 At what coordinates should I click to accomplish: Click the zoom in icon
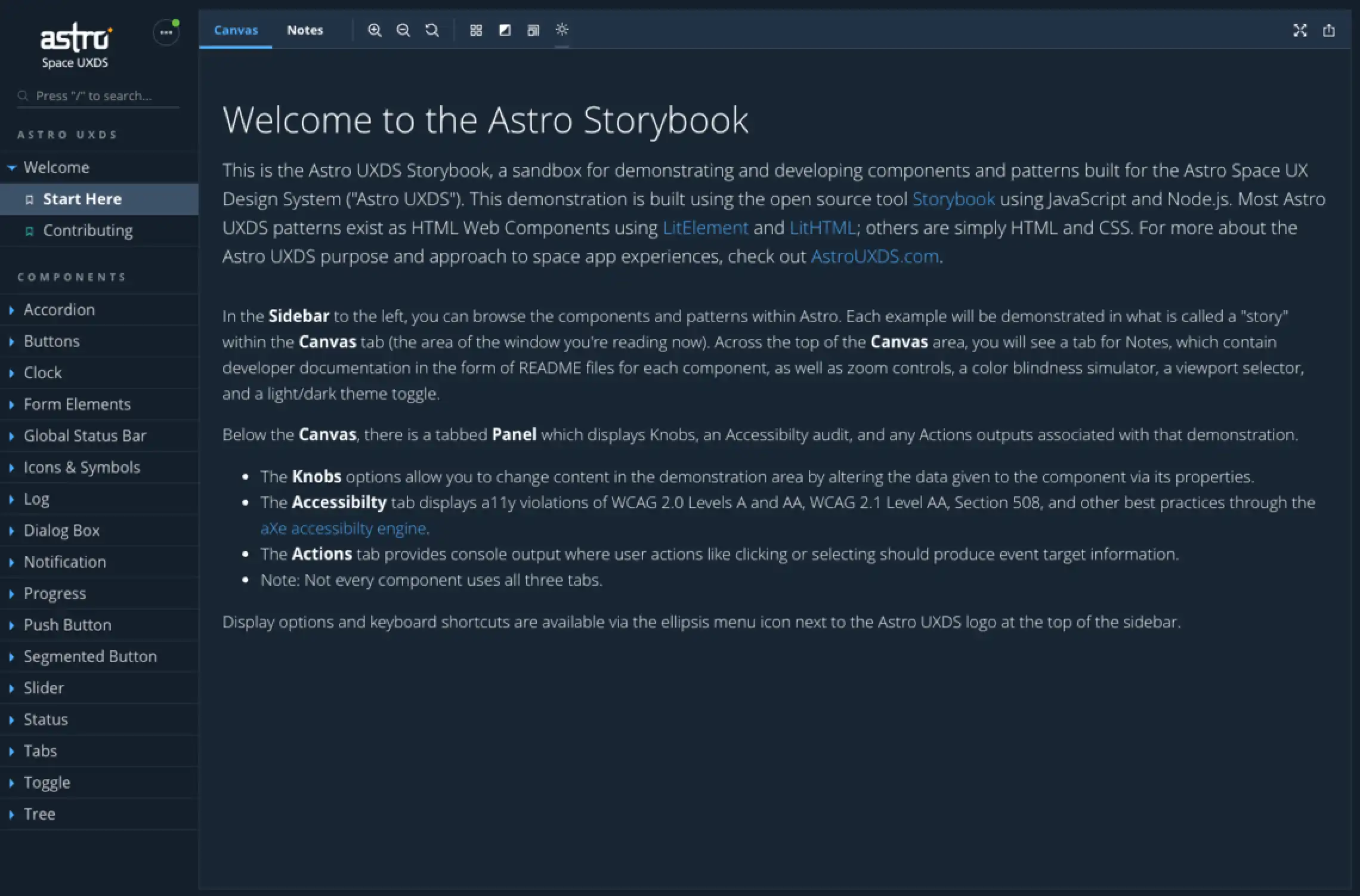pos(375,30)
